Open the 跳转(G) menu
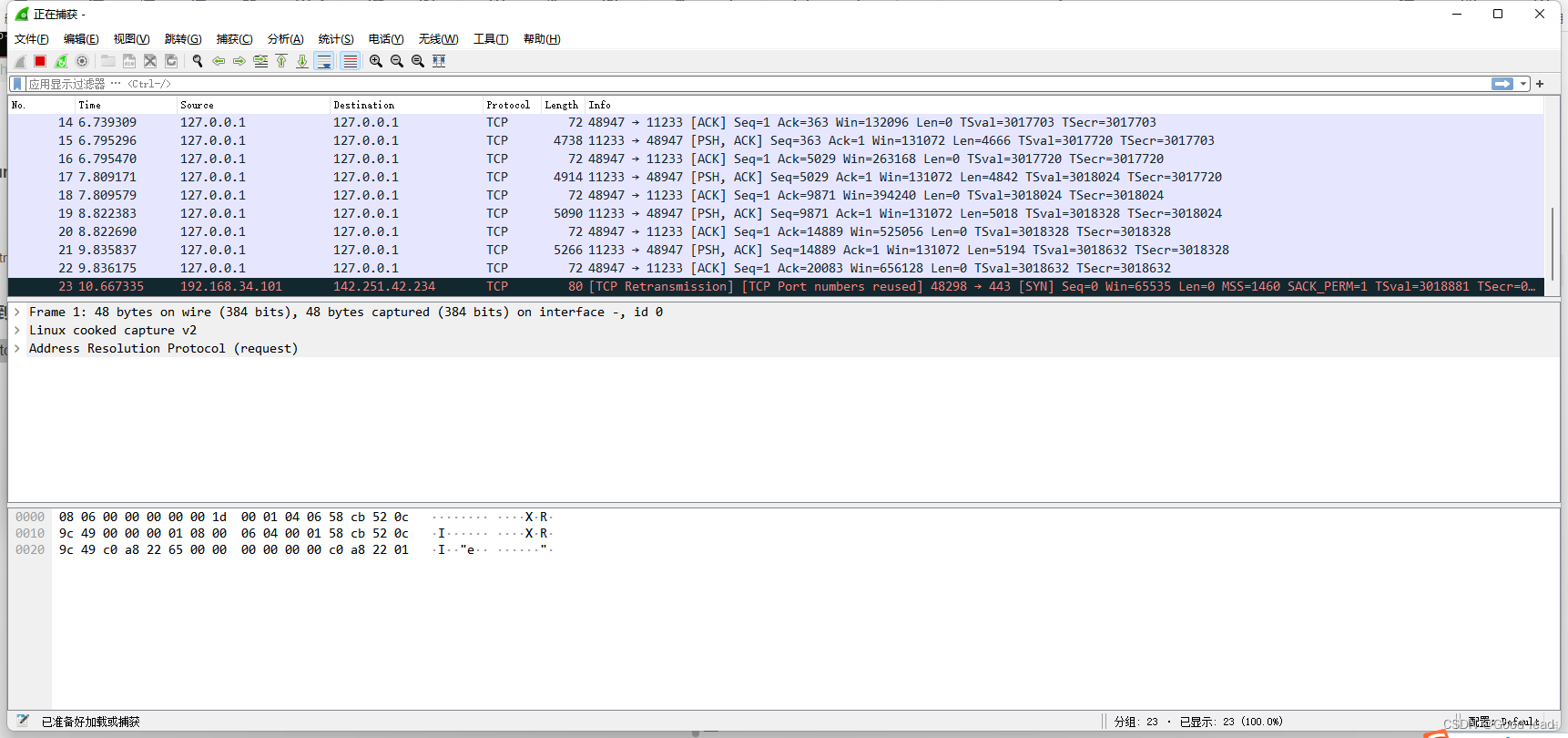Screen dimensions: 1568x738 coord(183,39)
